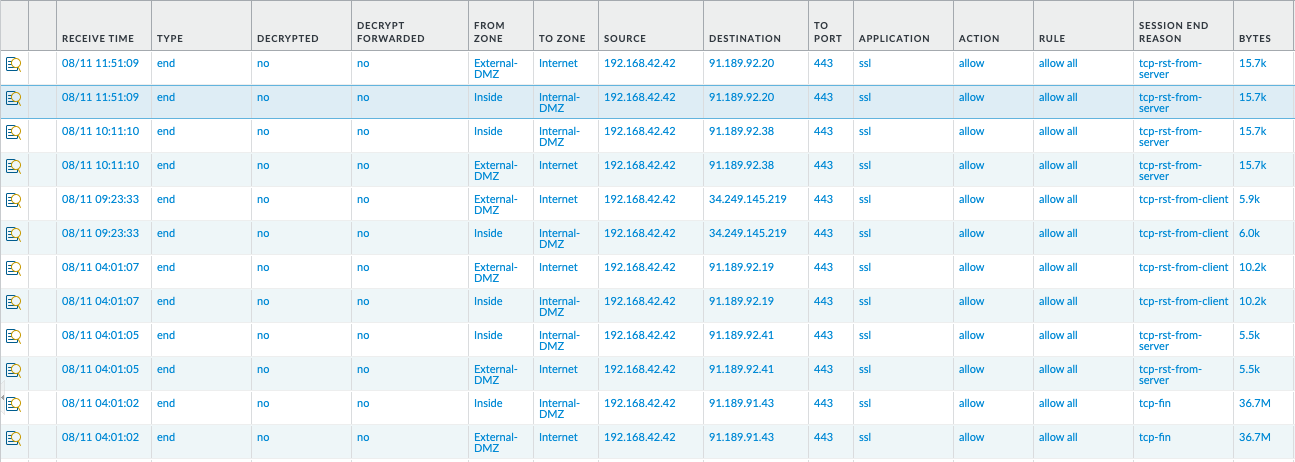Sort by the Receive Time column header
Screen dimensions: 1295x462
pos(98,39)
